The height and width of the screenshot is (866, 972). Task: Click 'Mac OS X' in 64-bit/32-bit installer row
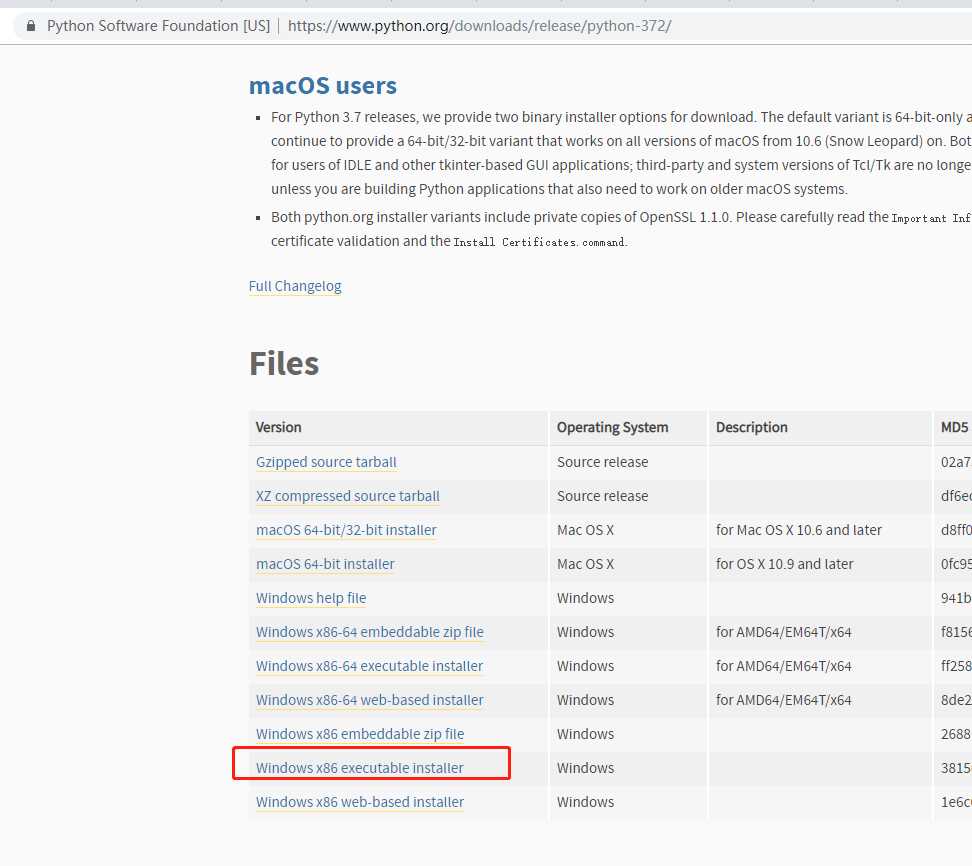coord(585,531)
